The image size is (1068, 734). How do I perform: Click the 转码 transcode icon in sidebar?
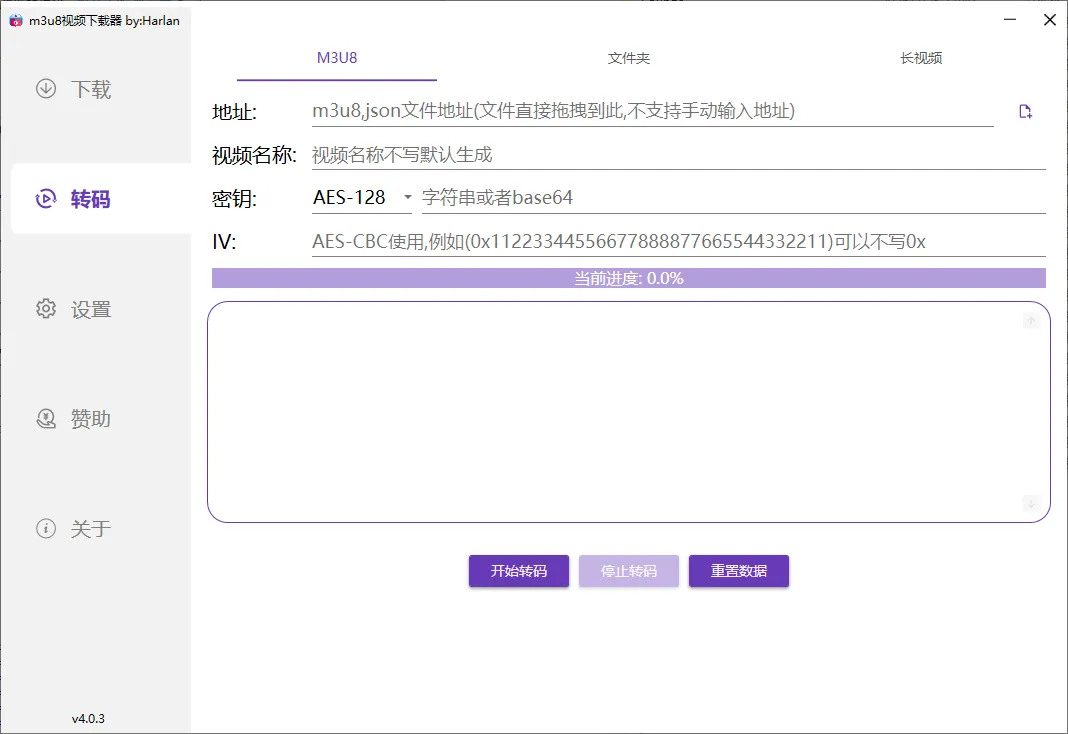45,198
